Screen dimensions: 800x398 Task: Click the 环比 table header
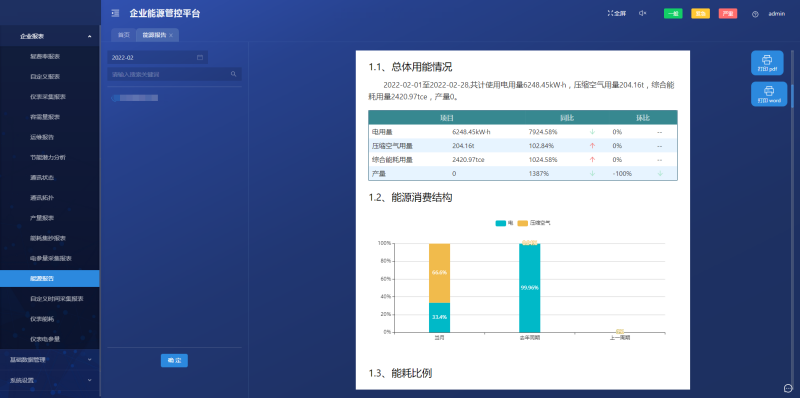coord(643,118)
